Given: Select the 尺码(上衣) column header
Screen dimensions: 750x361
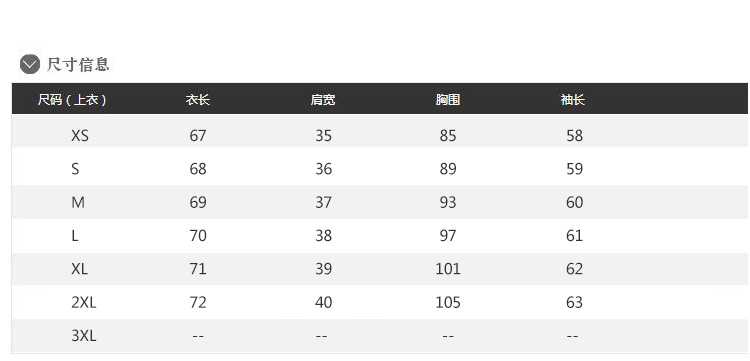Looking at the screenshot, I should click(x=72, y=99).
